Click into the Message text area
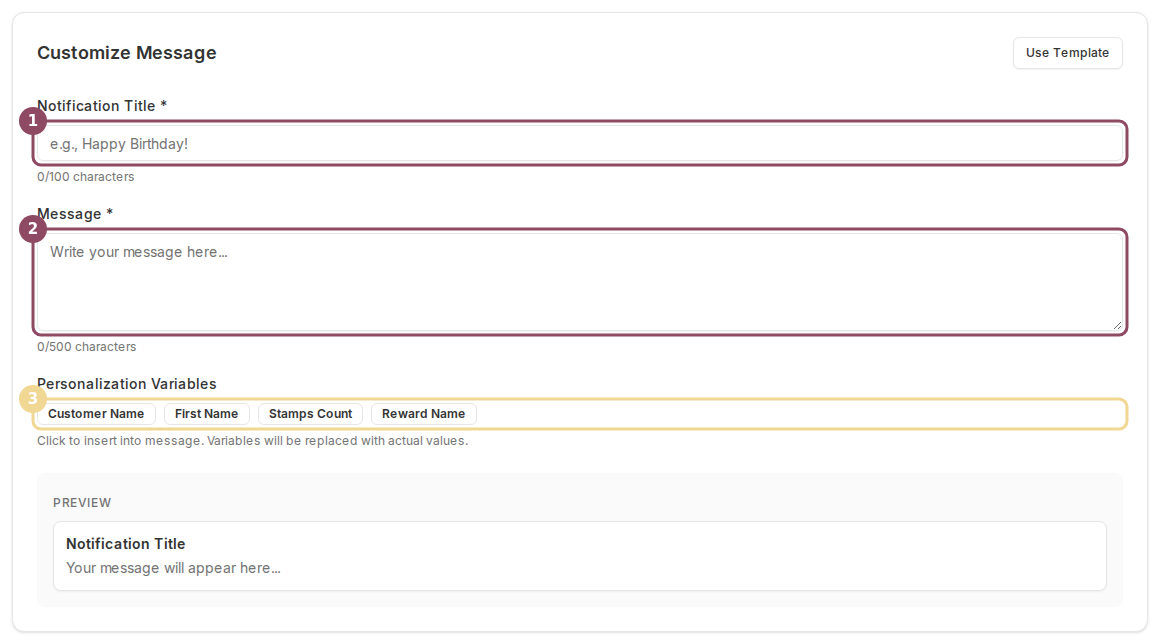This screenshot has height=644, width=1160. tap(579, 282)
